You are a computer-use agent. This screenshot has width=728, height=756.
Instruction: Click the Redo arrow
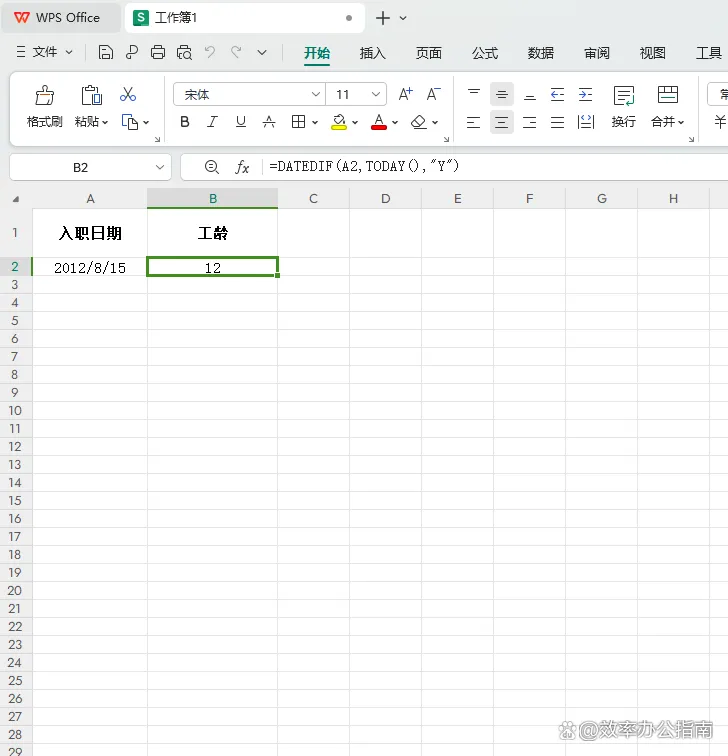point(236,52)
